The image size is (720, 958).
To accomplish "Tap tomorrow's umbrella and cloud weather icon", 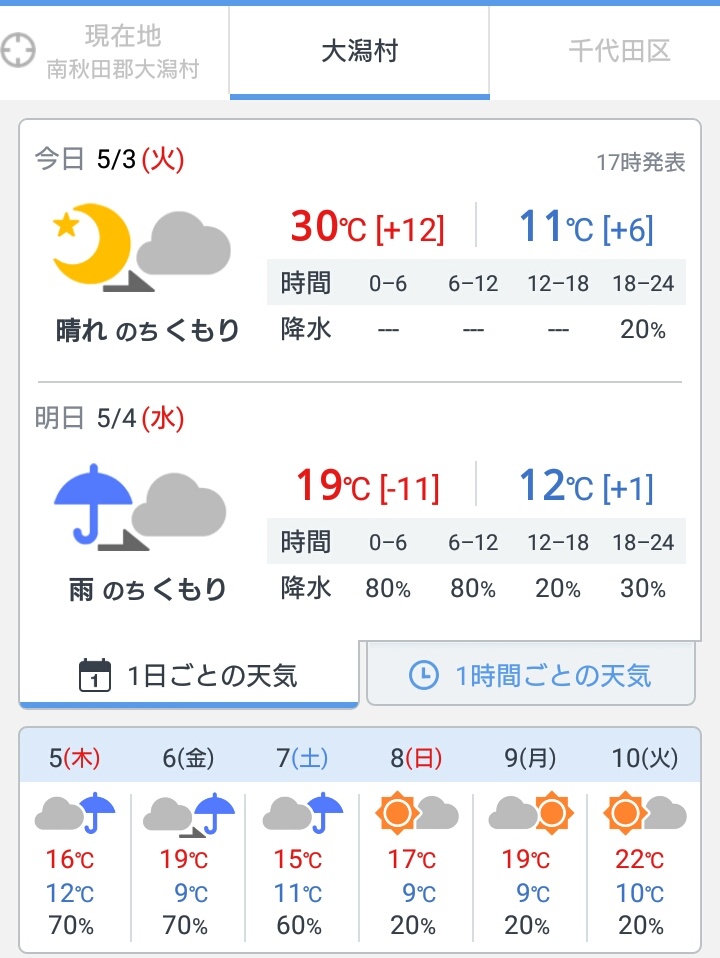I will pos(141,507).
